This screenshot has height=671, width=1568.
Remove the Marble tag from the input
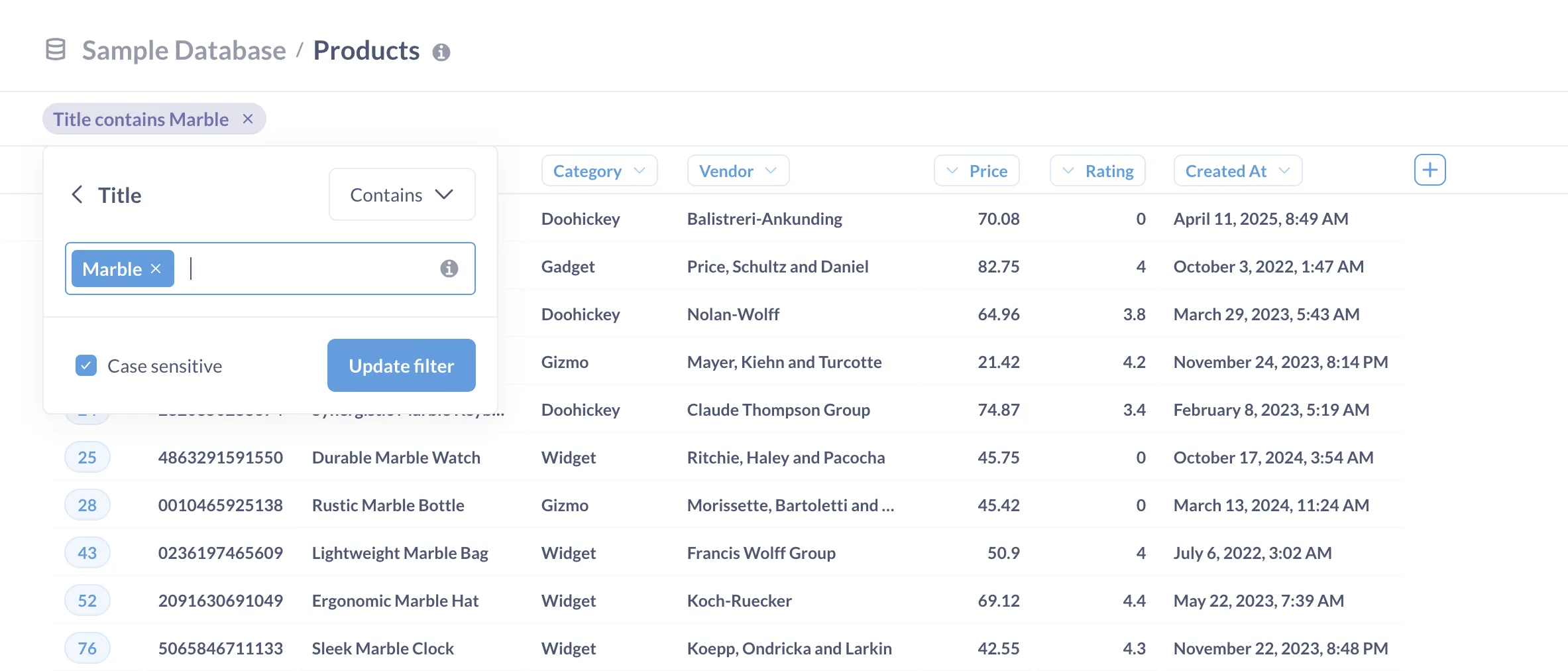(156, 269)
